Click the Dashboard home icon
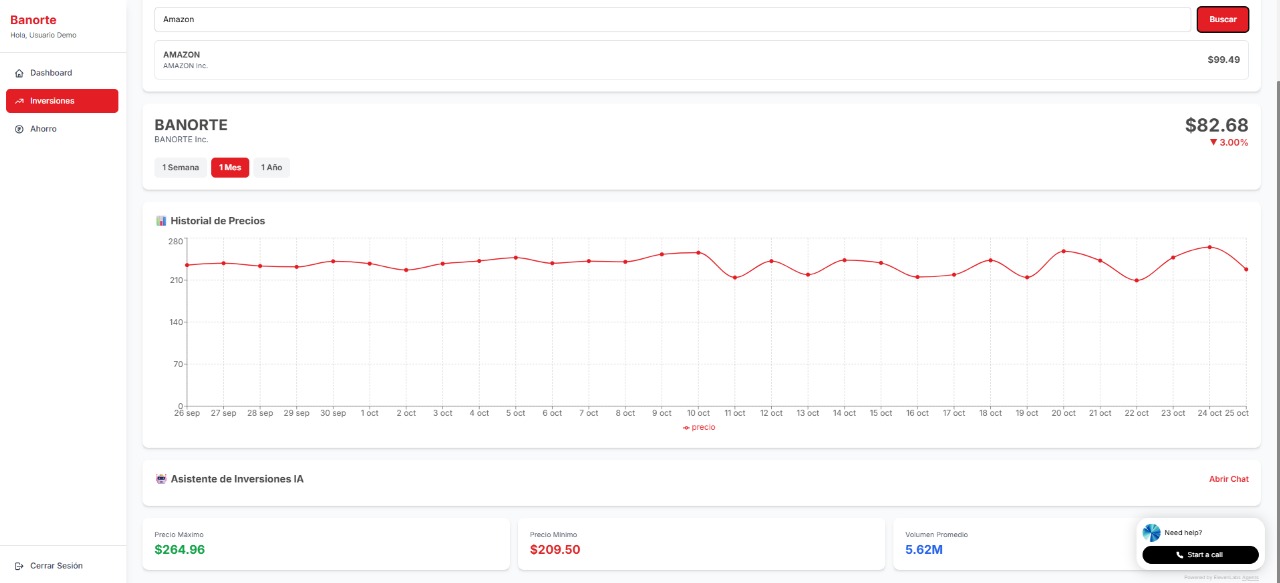The image size is (1280, 583). tap(19, 73)
